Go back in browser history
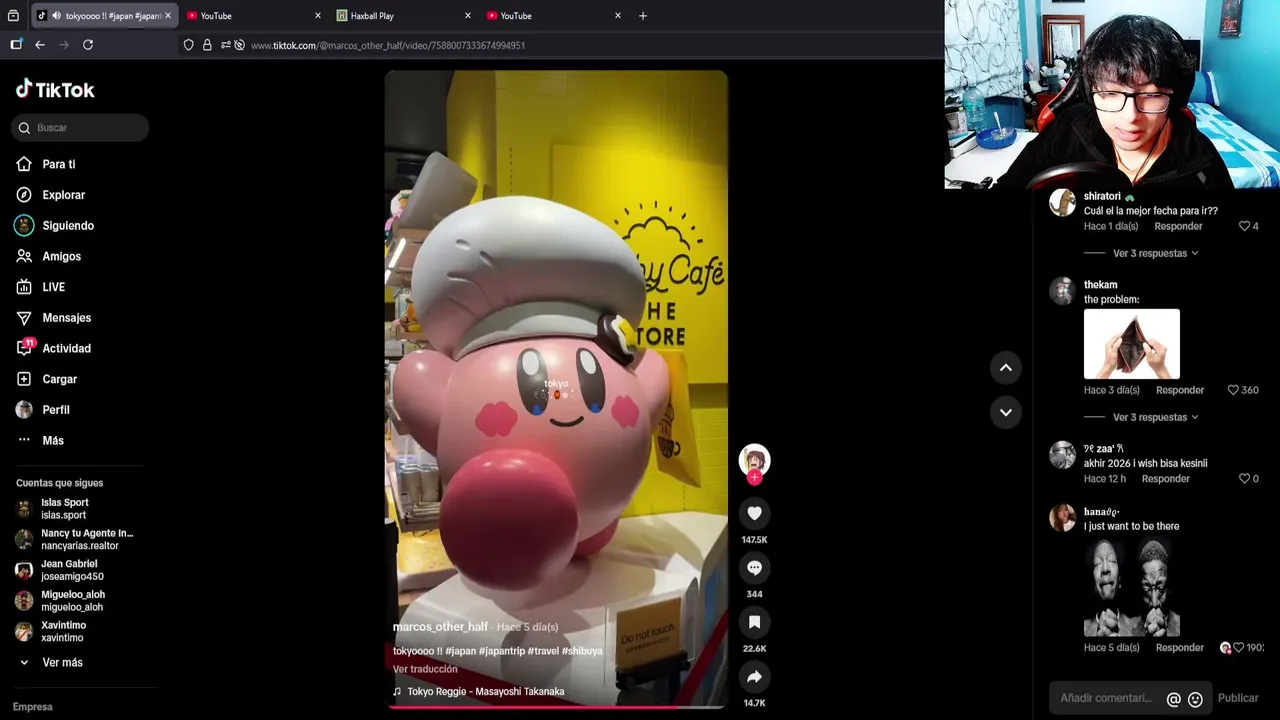 tap(40, 45)
